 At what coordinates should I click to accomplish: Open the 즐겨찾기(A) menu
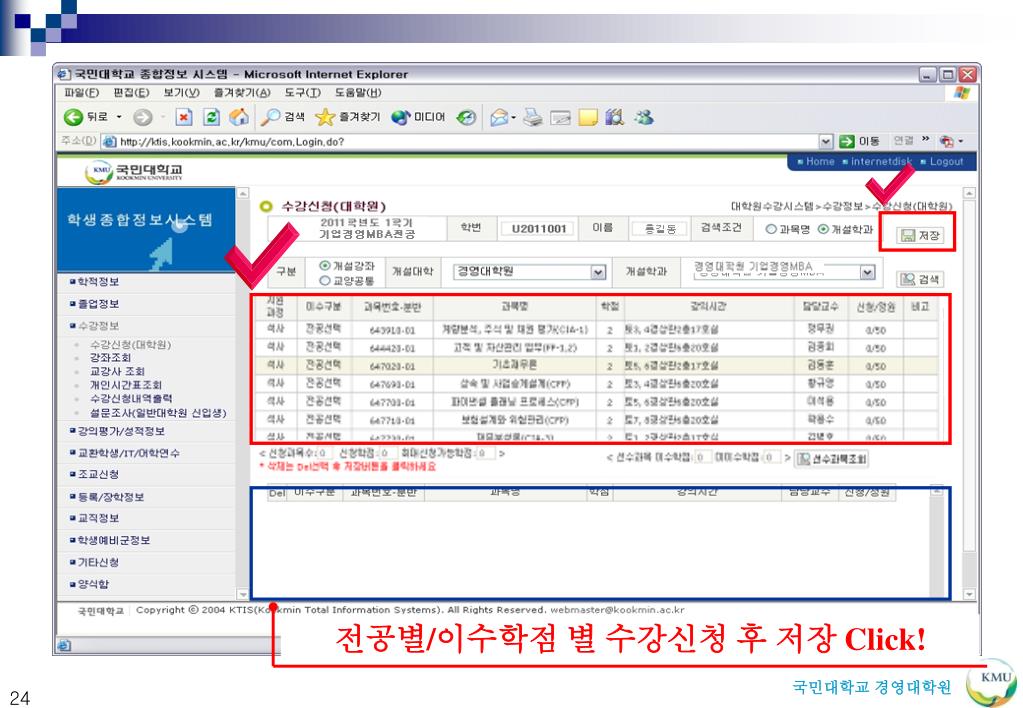coord(241,93)
